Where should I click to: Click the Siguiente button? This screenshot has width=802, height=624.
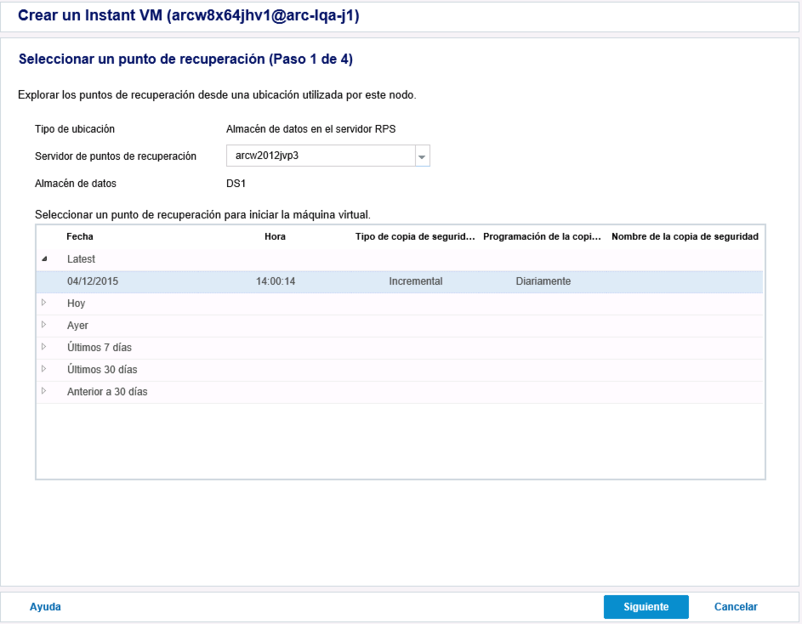(x=646, y=607)
